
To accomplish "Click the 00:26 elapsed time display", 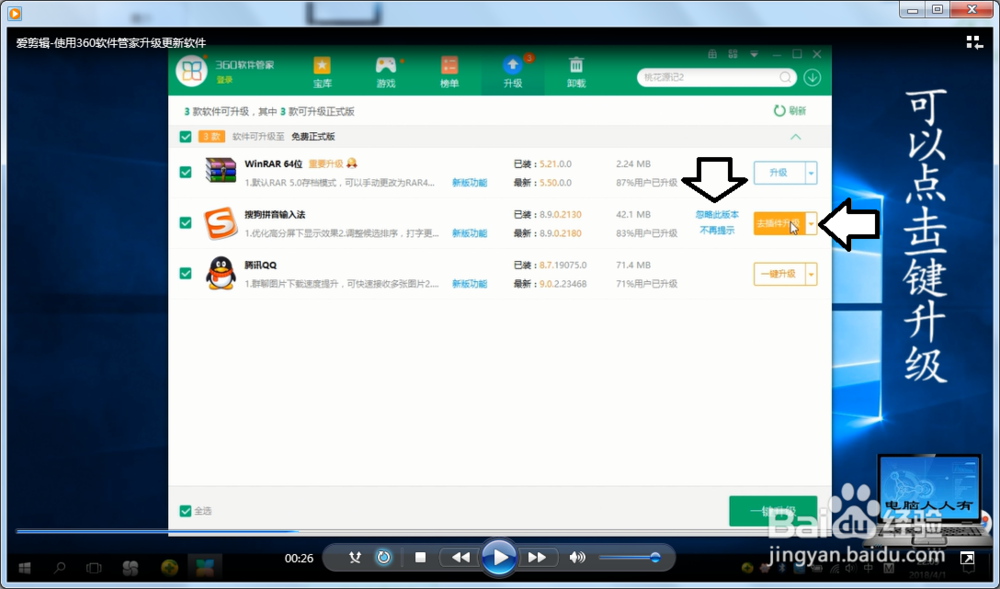I will [x=298, y=558].
